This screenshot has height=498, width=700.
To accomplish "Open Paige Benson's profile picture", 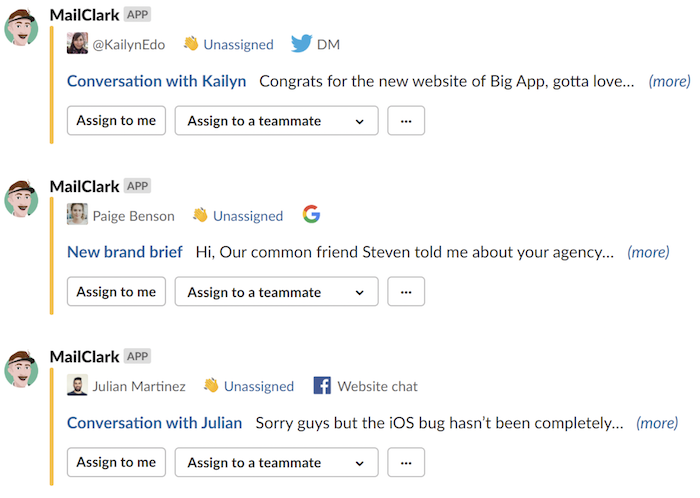I will (77, 214).
